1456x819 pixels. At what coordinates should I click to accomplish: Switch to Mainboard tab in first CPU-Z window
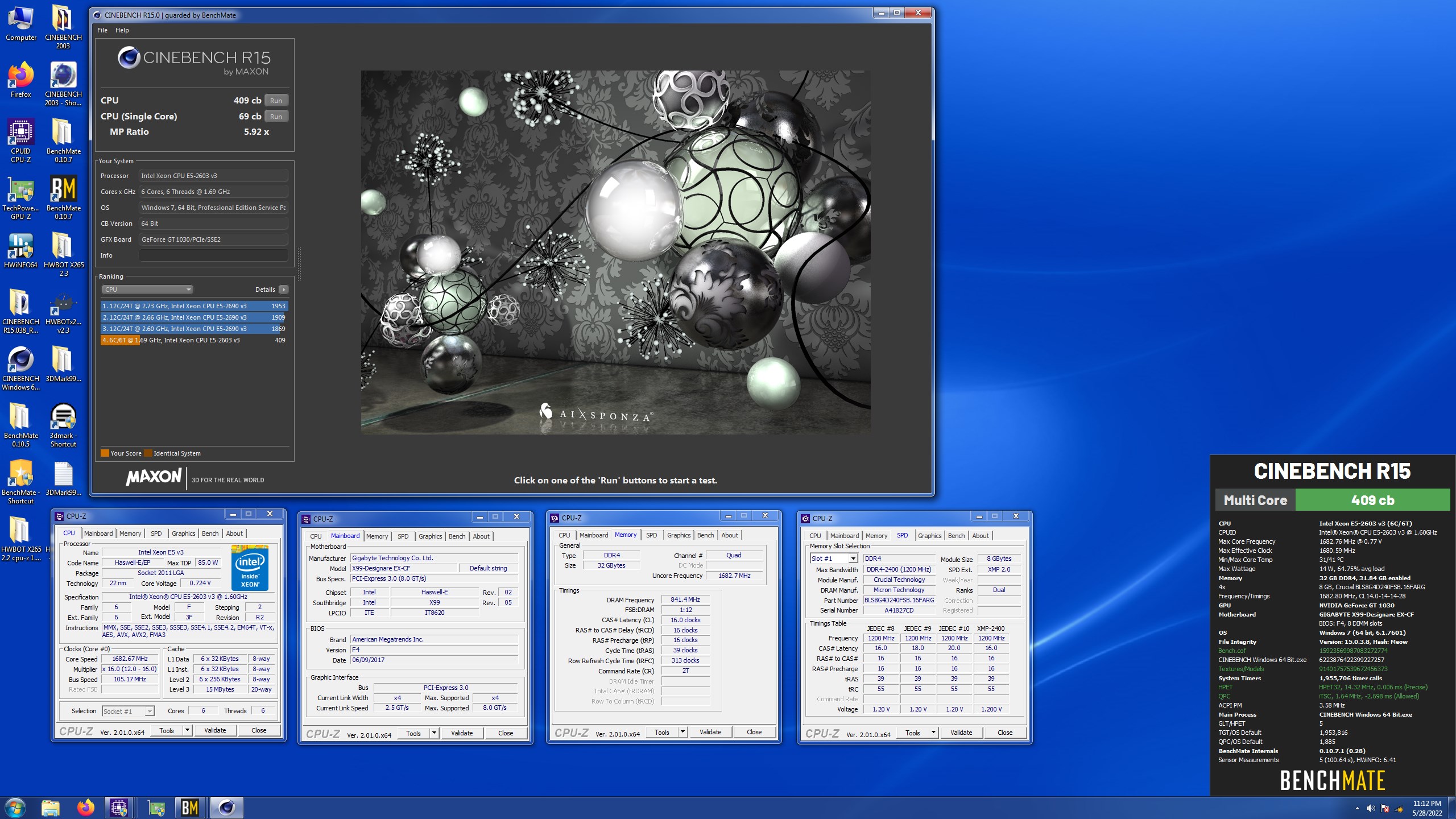click(98, 533)
